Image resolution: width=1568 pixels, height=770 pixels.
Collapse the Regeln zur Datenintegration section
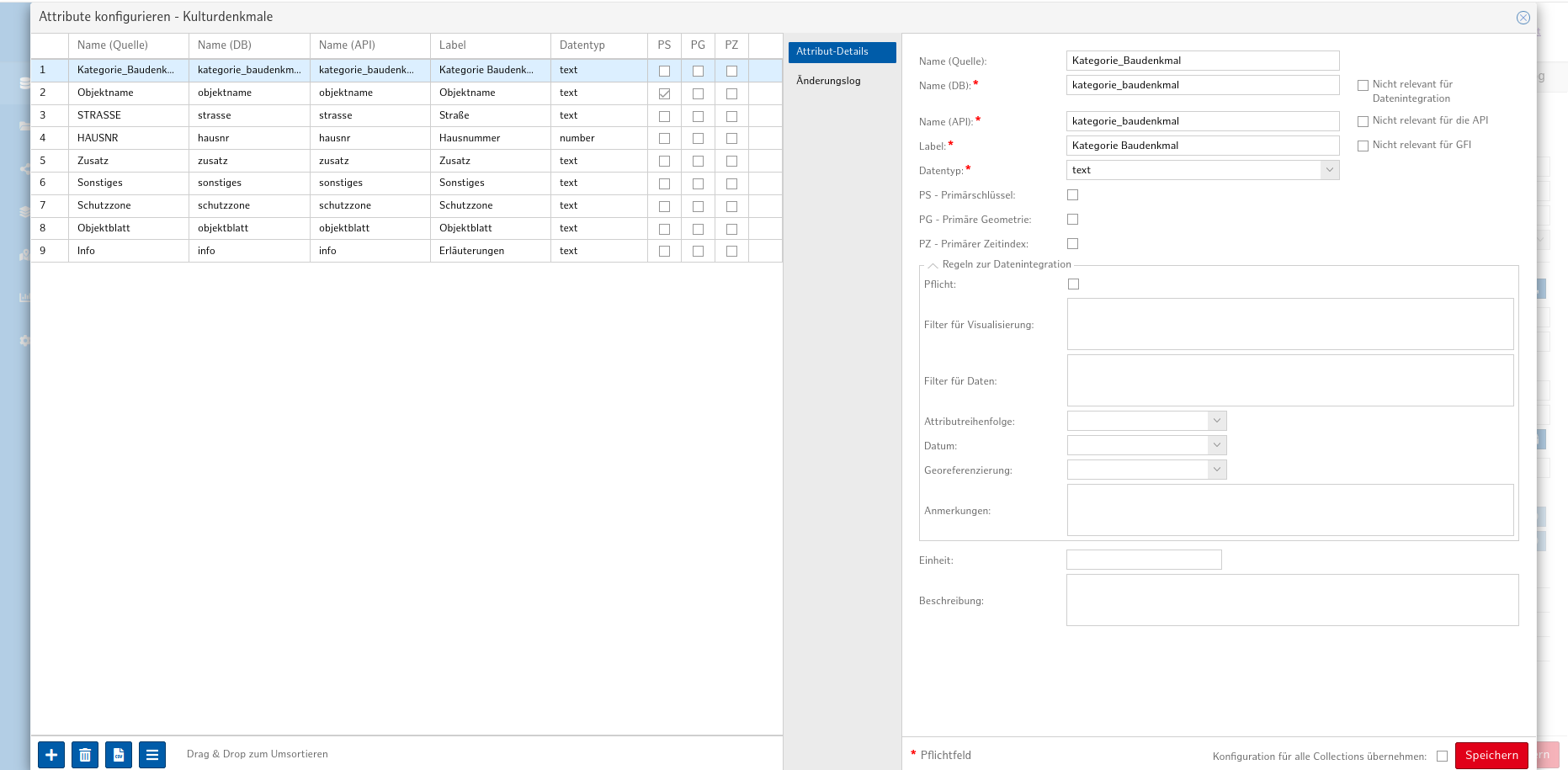933,265
